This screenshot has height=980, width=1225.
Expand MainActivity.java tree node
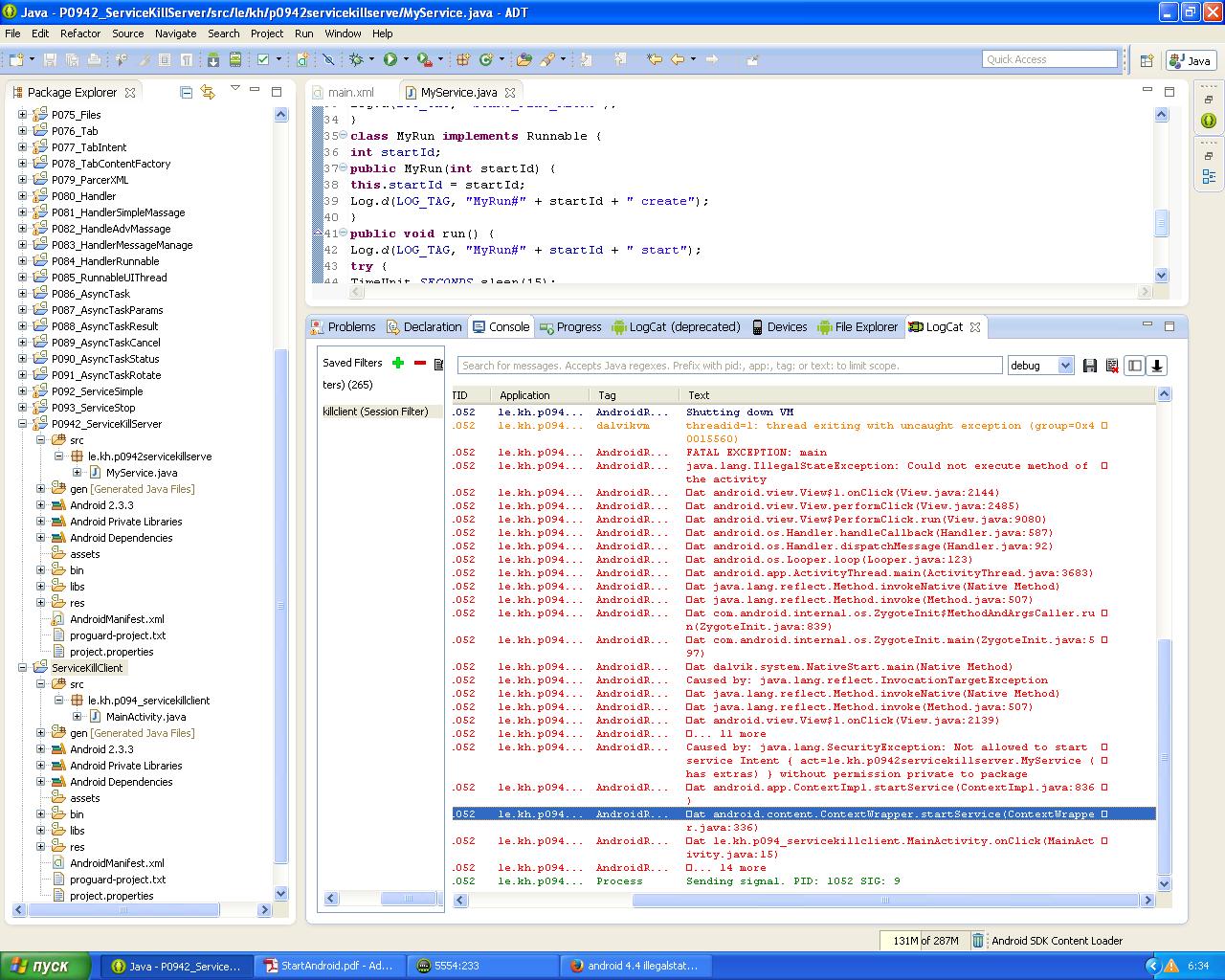[x=78, y=717]
